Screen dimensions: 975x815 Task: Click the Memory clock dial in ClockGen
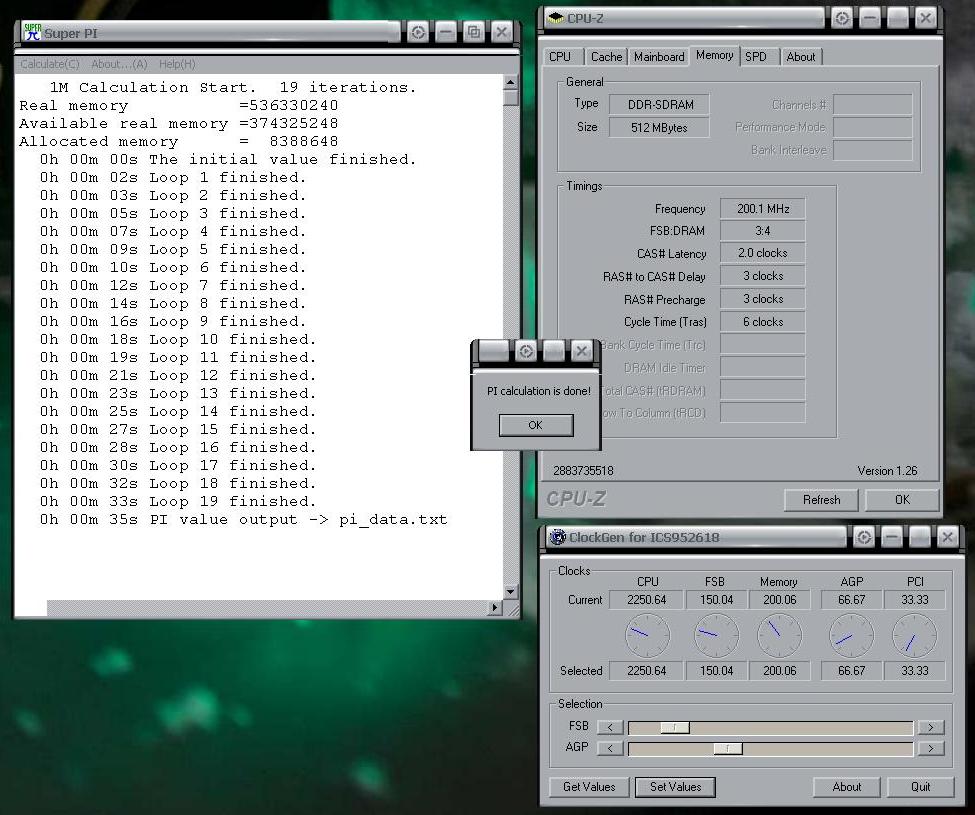779,635
